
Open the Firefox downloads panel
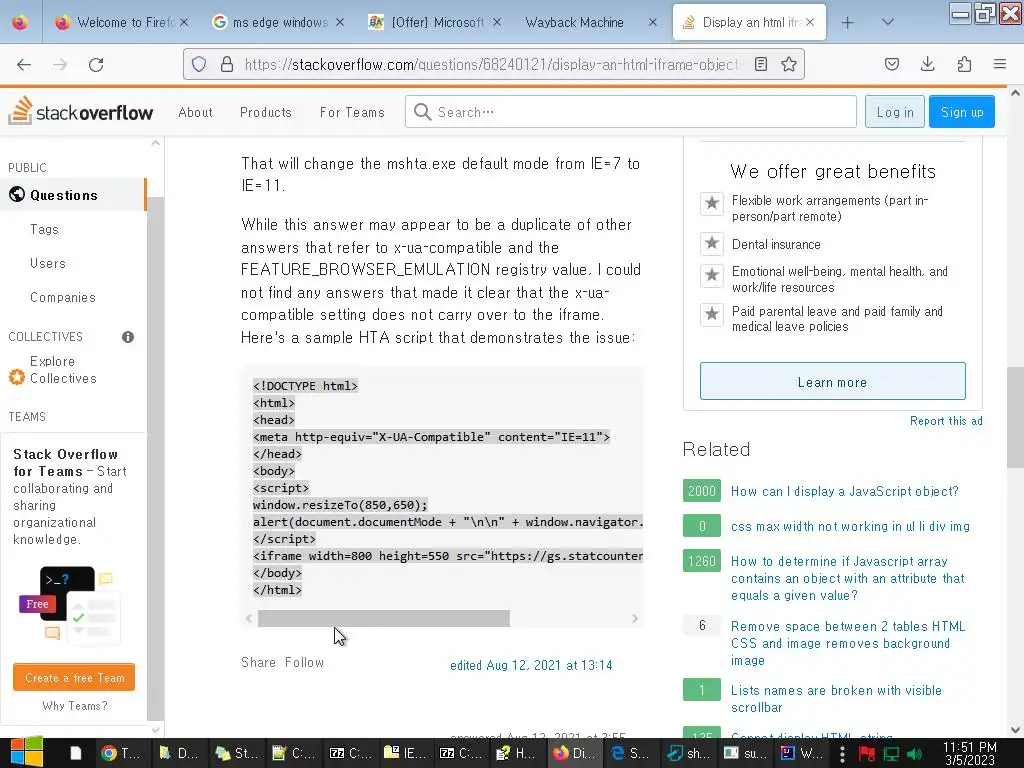(x=927, y=64)
